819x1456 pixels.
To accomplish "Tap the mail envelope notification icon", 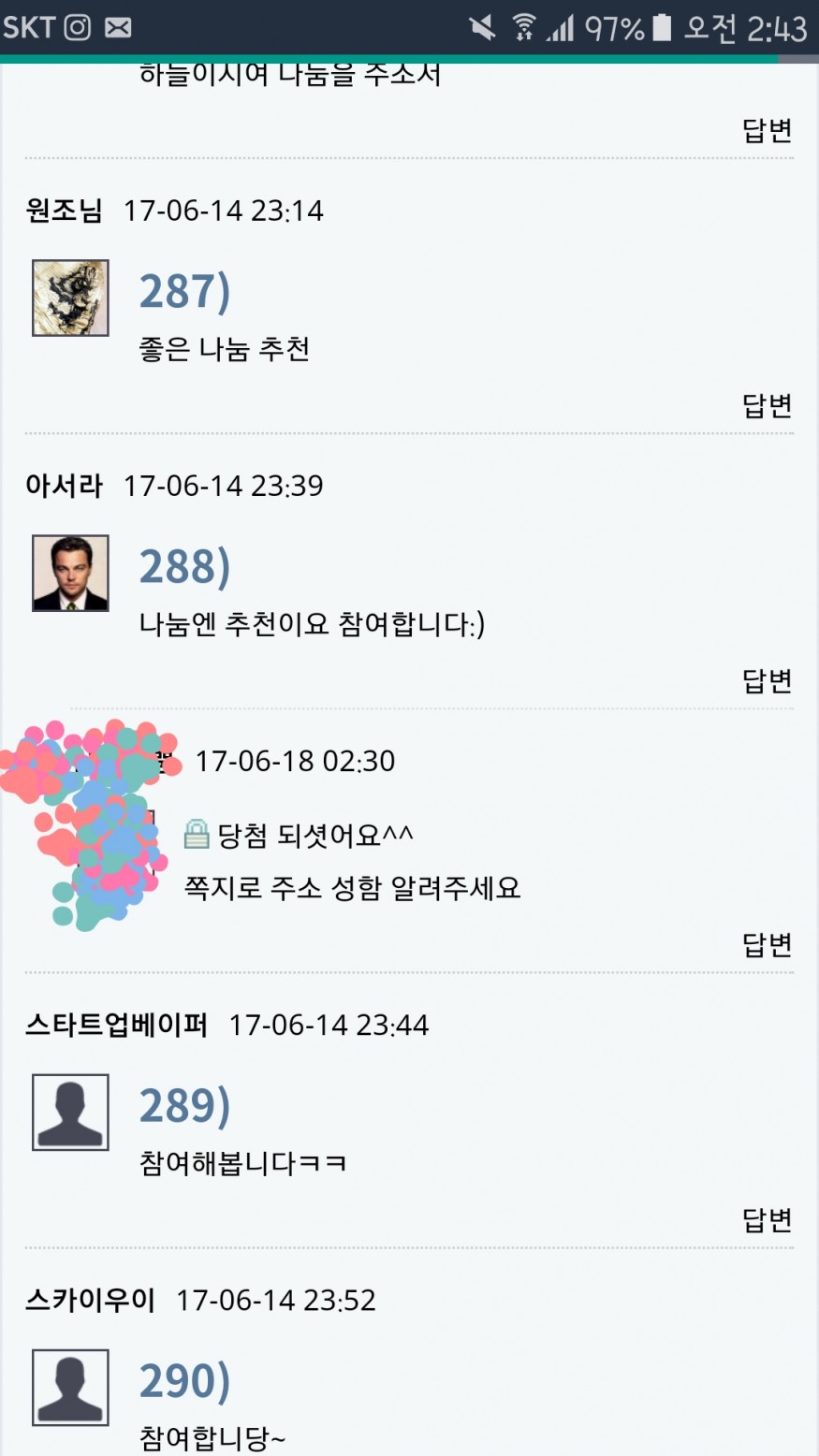I will (x=118, y=27).
